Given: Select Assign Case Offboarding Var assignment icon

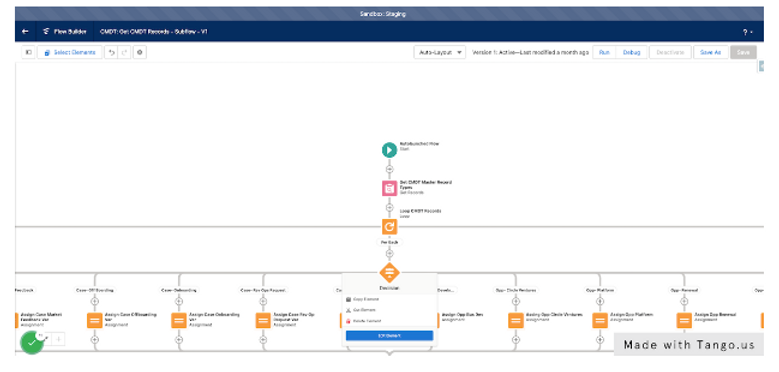Looking at the screenshot, I should point(94,320).
